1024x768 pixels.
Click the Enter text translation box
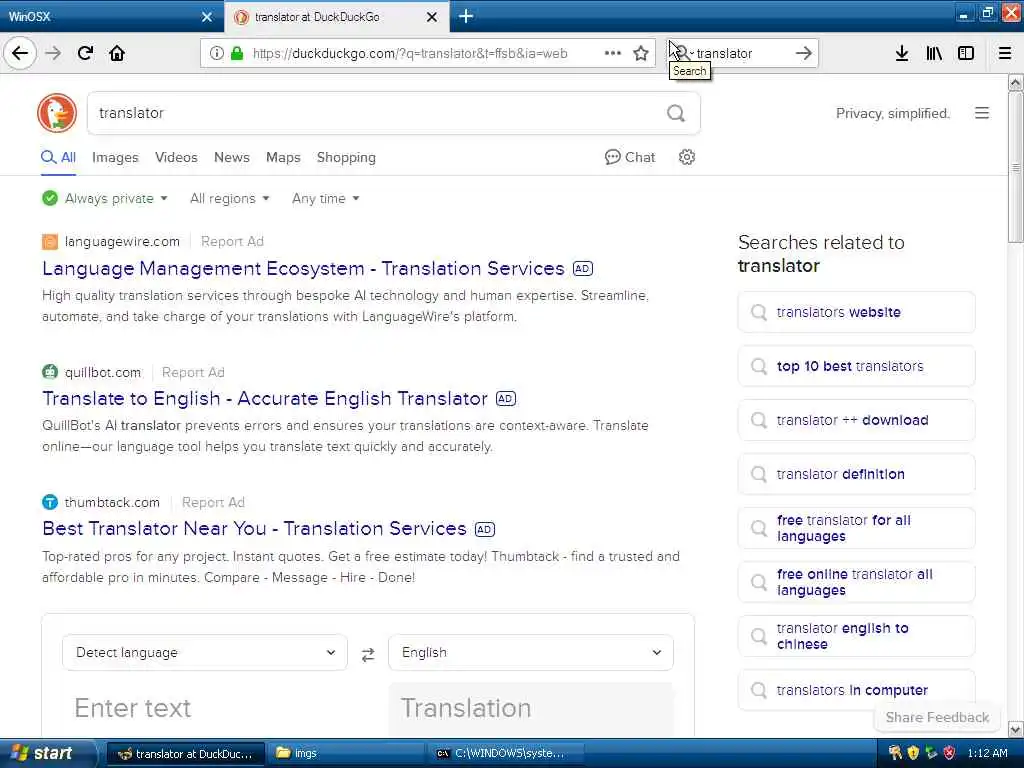tap(204, 709)
